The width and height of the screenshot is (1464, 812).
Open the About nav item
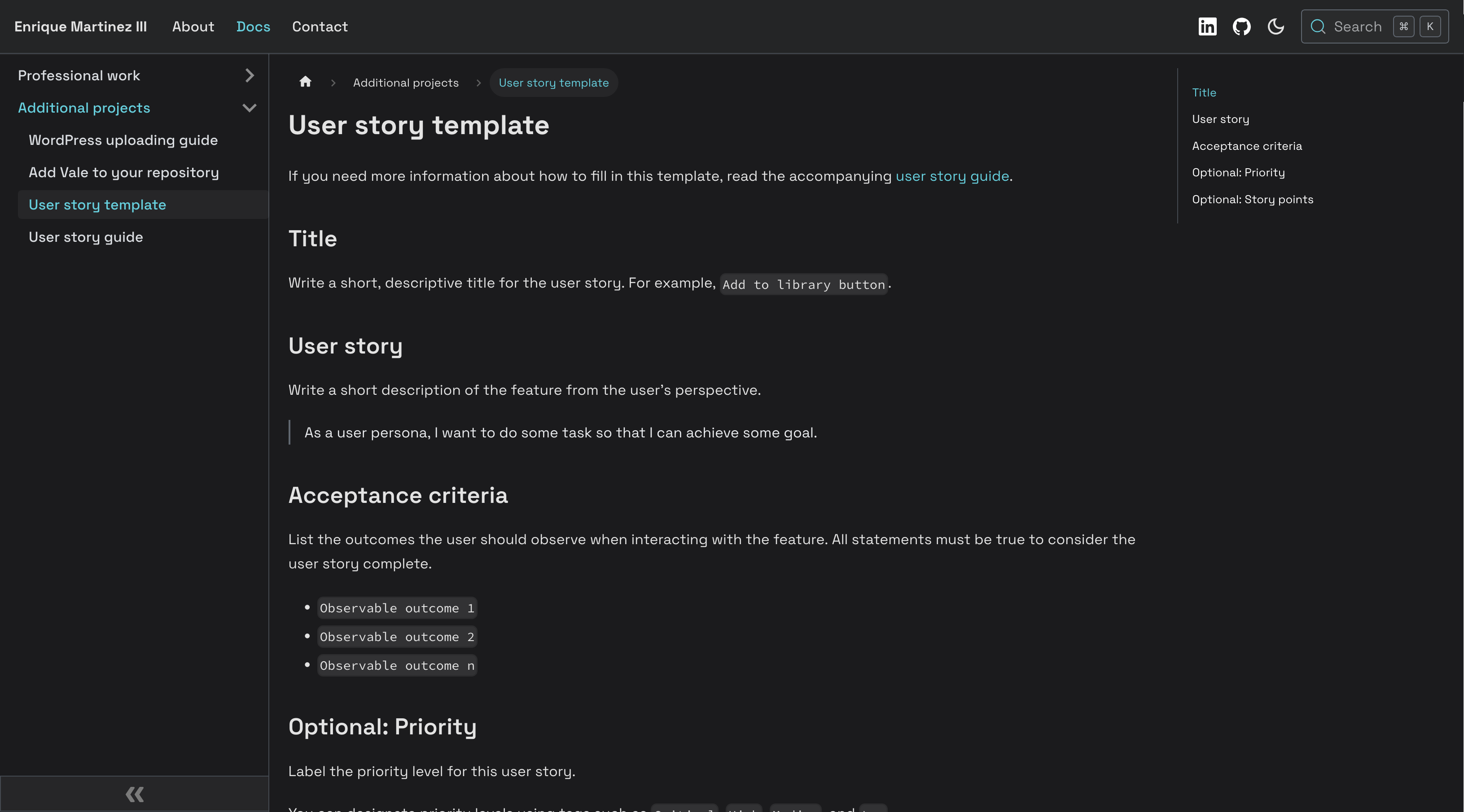[193, 27]
